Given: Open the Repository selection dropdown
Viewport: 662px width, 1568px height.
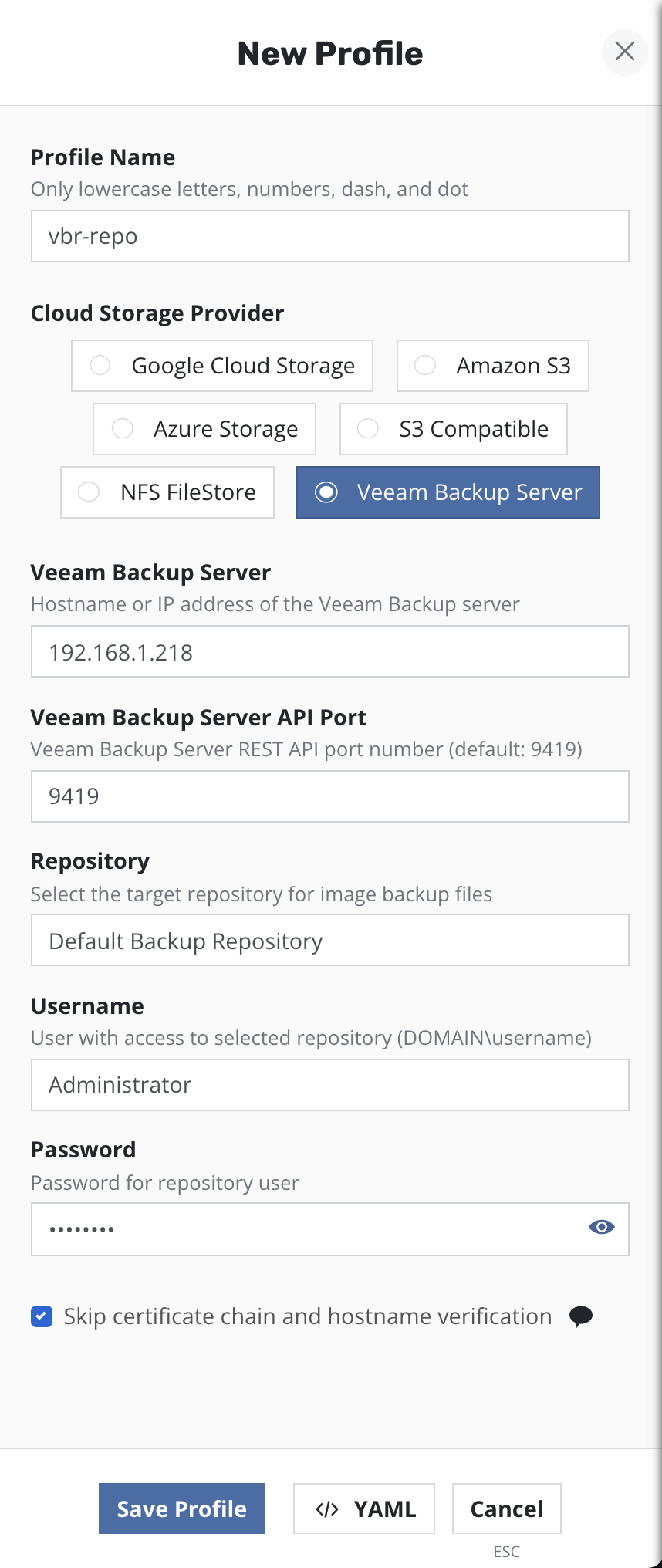Looking at the screenshot, I should click(x=329, y=941).
